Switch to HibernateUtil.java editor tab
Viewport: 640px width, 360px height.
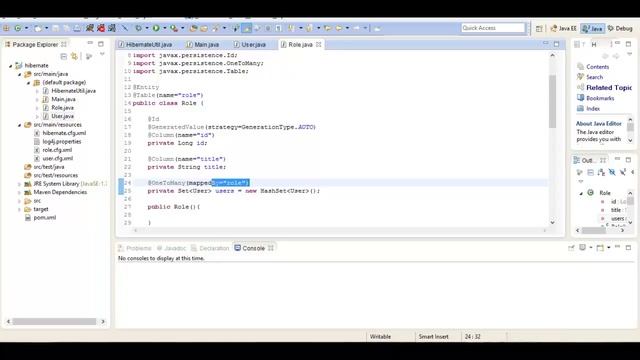coord(145,44)
